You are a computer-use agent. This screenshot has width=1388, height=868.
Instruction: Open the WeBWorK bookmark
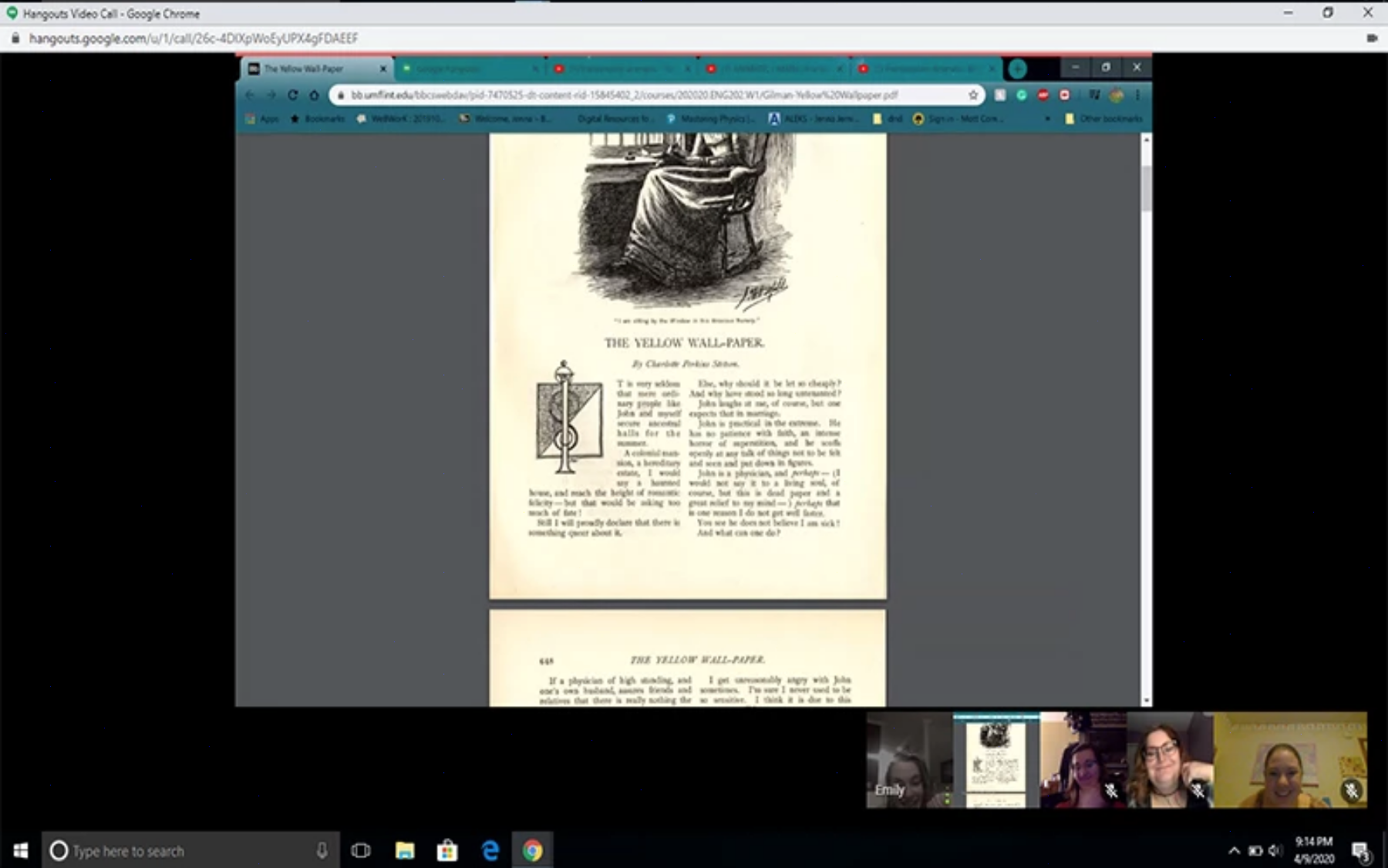coord(400,119)
